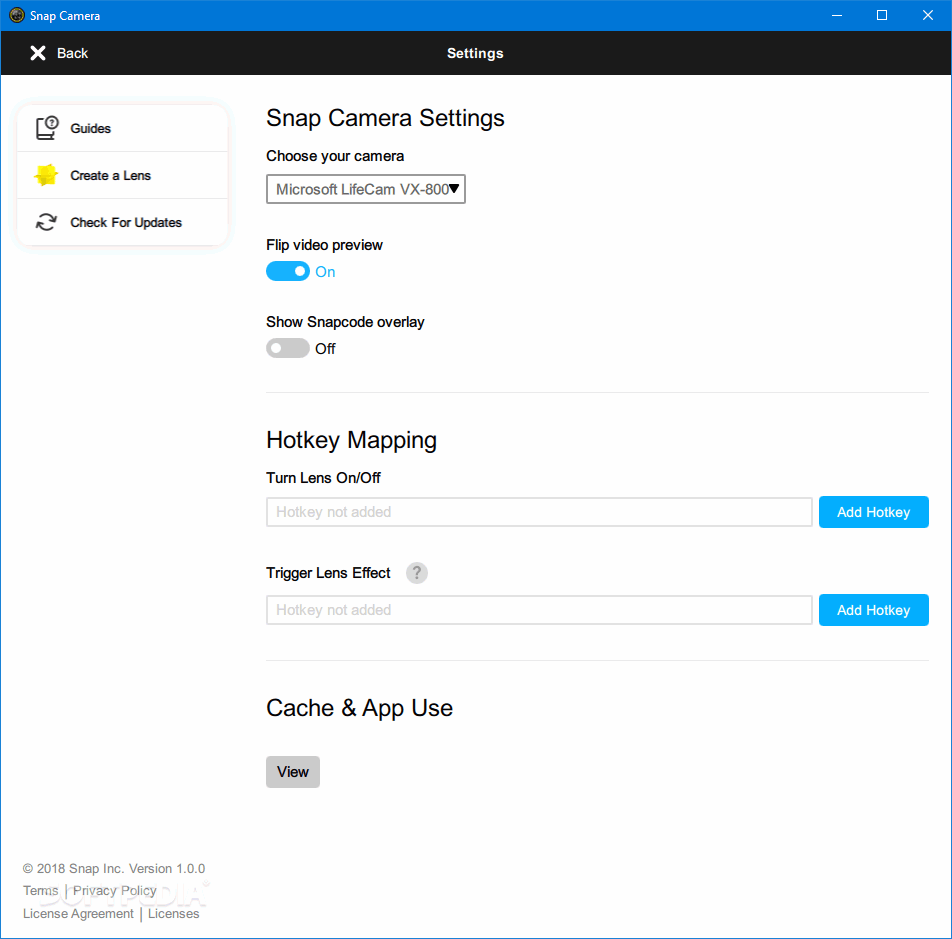The image size is (952, 939).
Task: Close the Snap Camera window
Action: tap(928, 15)
